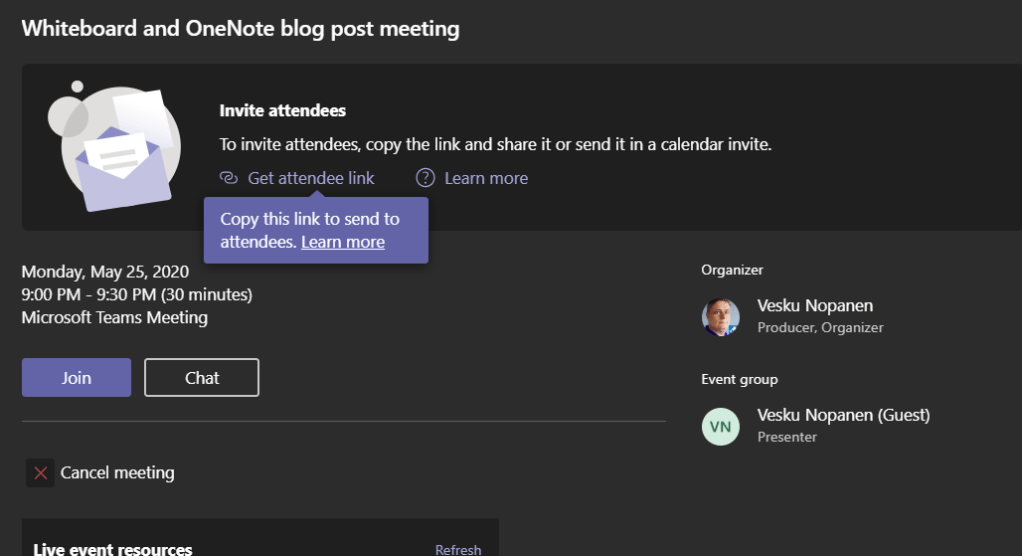Refresh the Live event resources
The height and width of the screenshot is (556, 1022).
(458, 549)
